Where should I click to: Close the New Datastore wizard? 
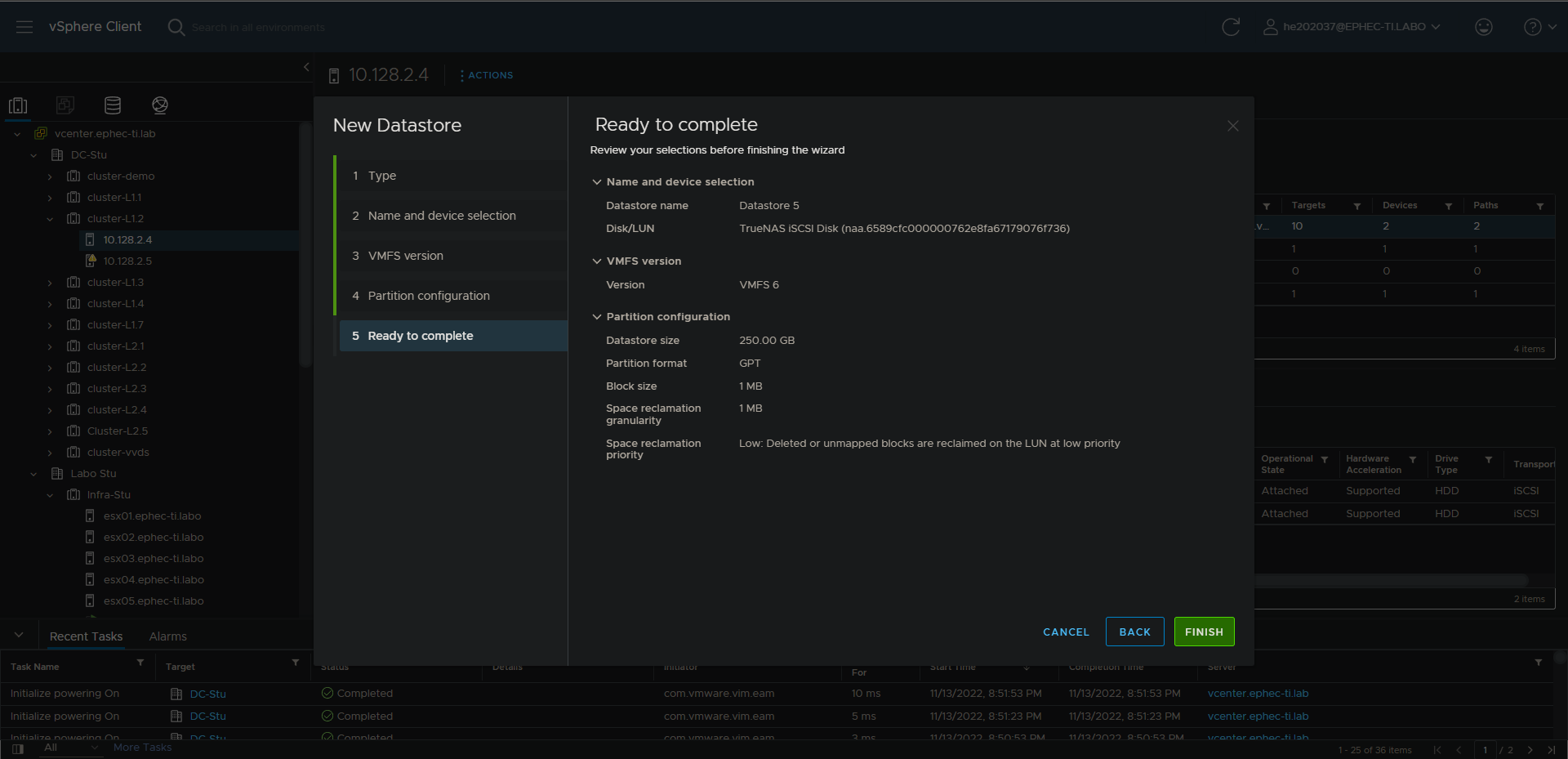tap(1232, 126)
